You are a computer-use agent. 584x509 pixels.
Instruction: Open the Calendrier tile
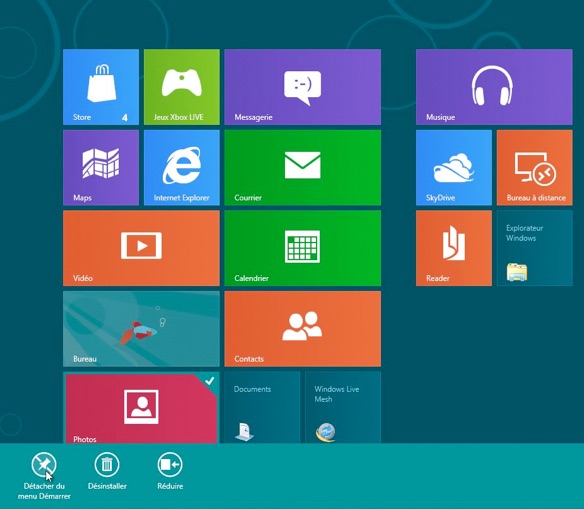302,248
